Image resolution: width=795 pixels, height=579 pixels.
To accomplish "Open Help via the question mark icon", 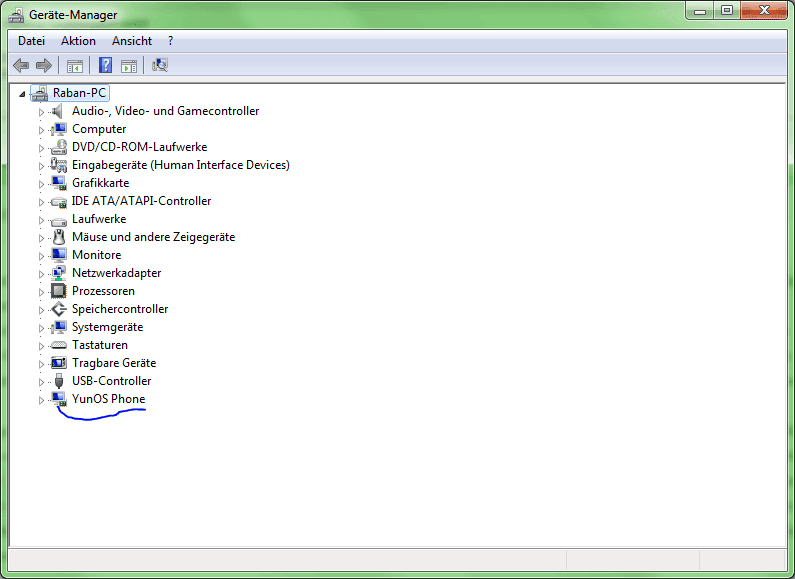I will click(x=105, y=65).
